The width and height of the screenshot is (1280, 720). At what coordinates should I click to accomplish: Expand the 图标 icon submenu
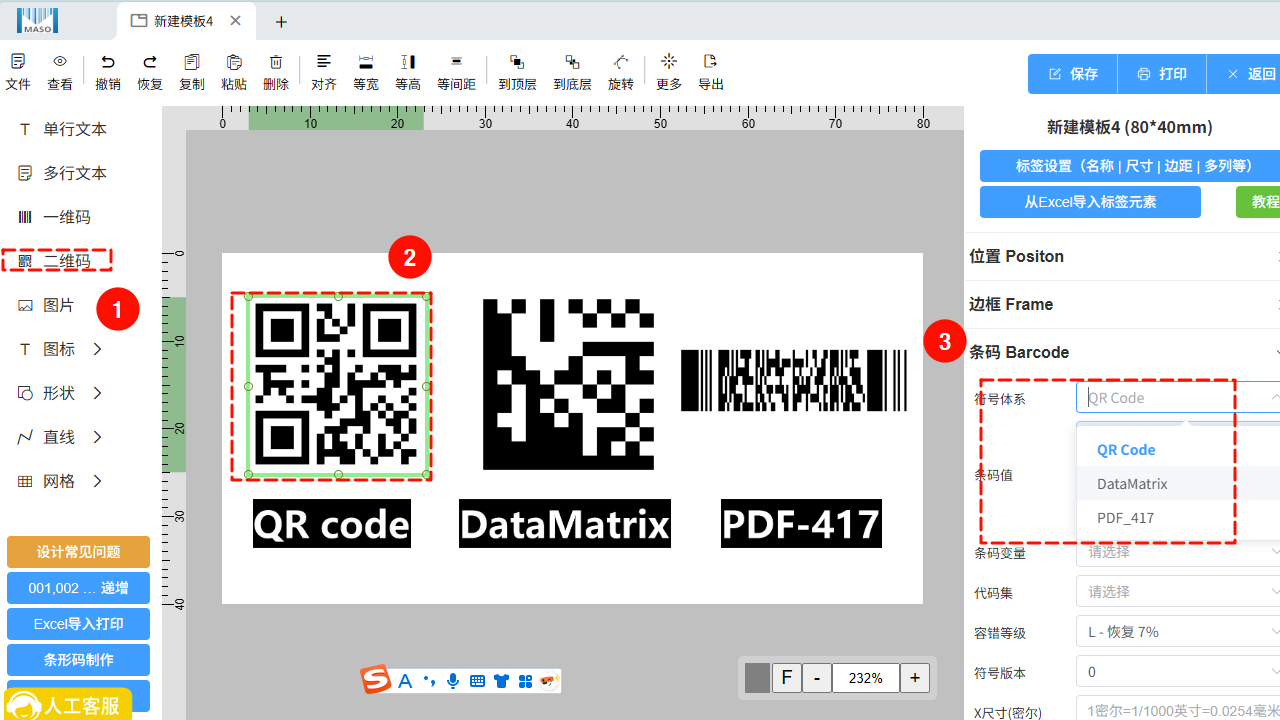tap(97, 349)
